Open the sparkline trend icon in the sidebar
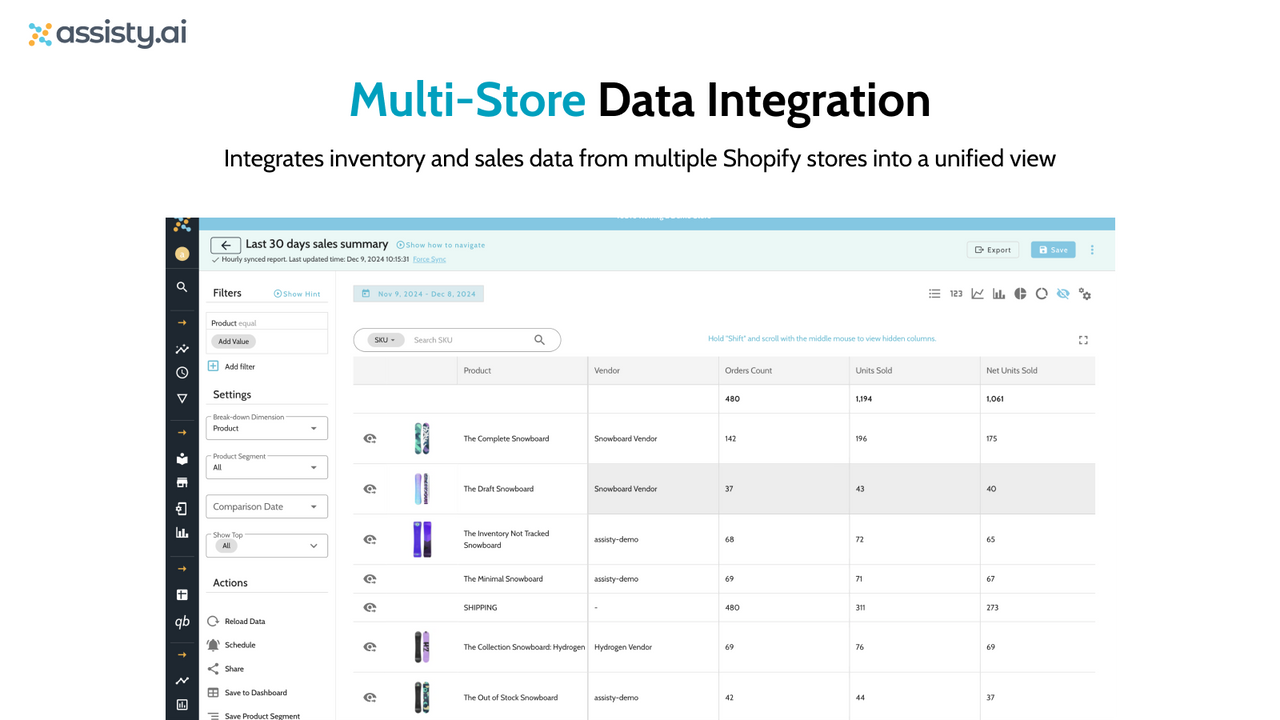The image size is (1280, 720). (182, 349)
